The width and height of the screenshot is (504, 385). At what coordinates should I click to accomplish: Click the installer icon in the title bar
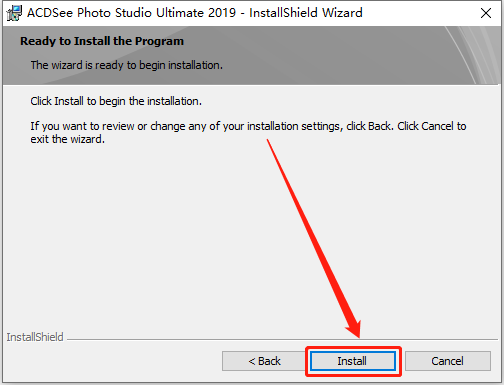14,13
